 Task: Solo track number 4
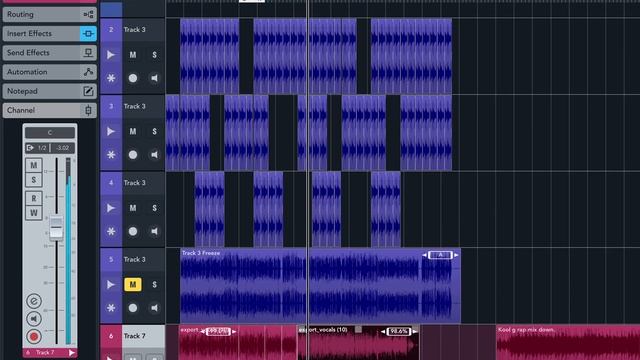(x=154, y=208)
